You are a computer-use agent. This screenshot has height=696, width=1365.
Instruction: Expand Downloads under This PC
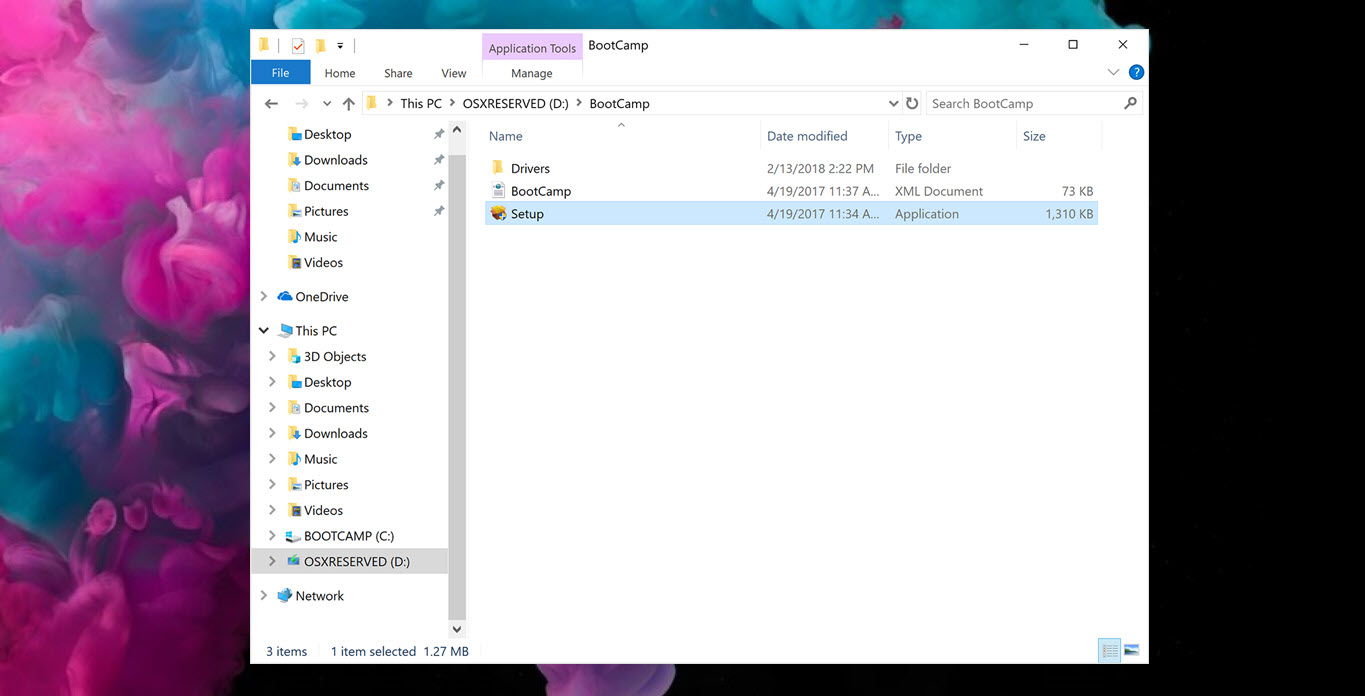tap(272, 434)
